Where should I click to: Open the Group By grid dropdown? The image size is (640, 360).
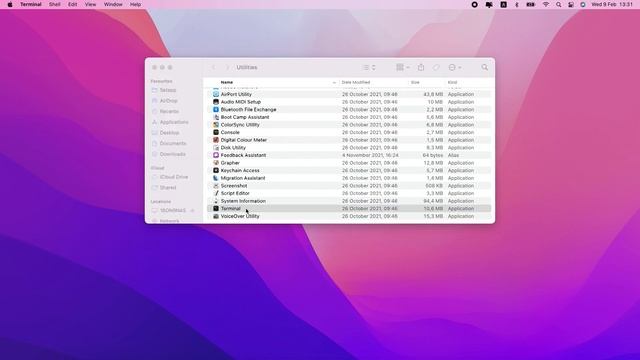(403, 67)
